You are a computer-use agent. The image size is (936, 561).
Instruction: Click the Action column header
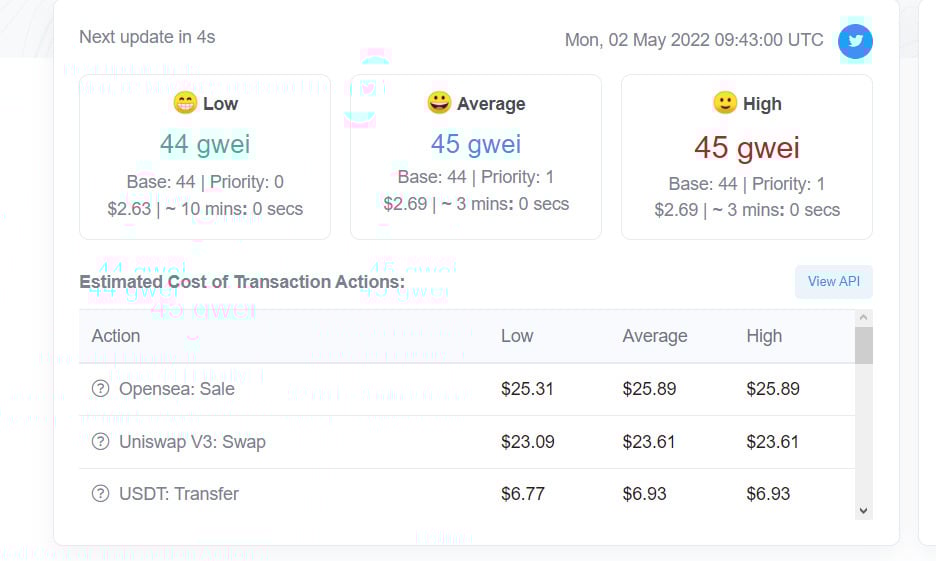tap(116, 336)
